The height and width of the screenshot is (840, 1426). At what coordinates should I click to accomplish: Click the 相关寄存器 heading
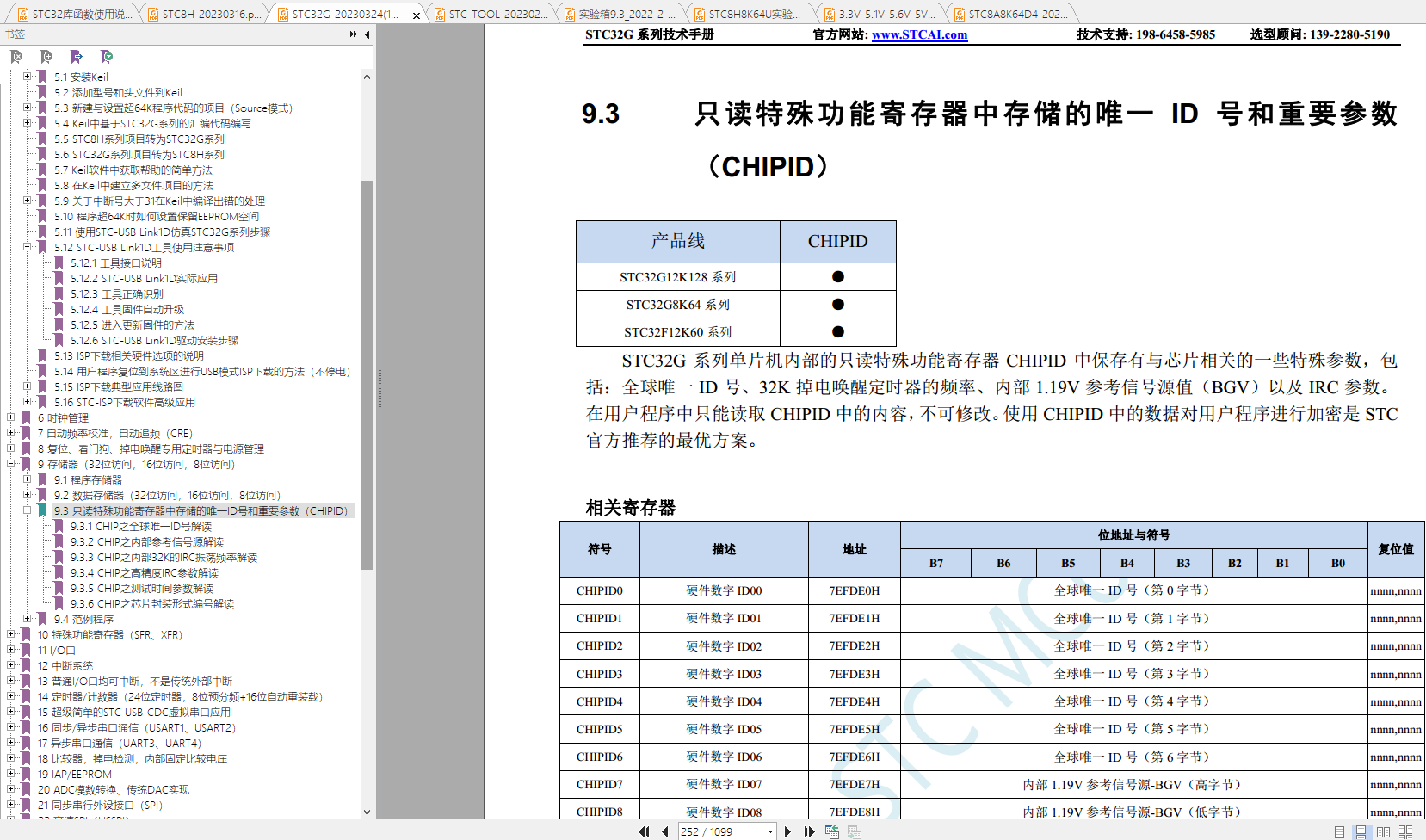point(631,508)
